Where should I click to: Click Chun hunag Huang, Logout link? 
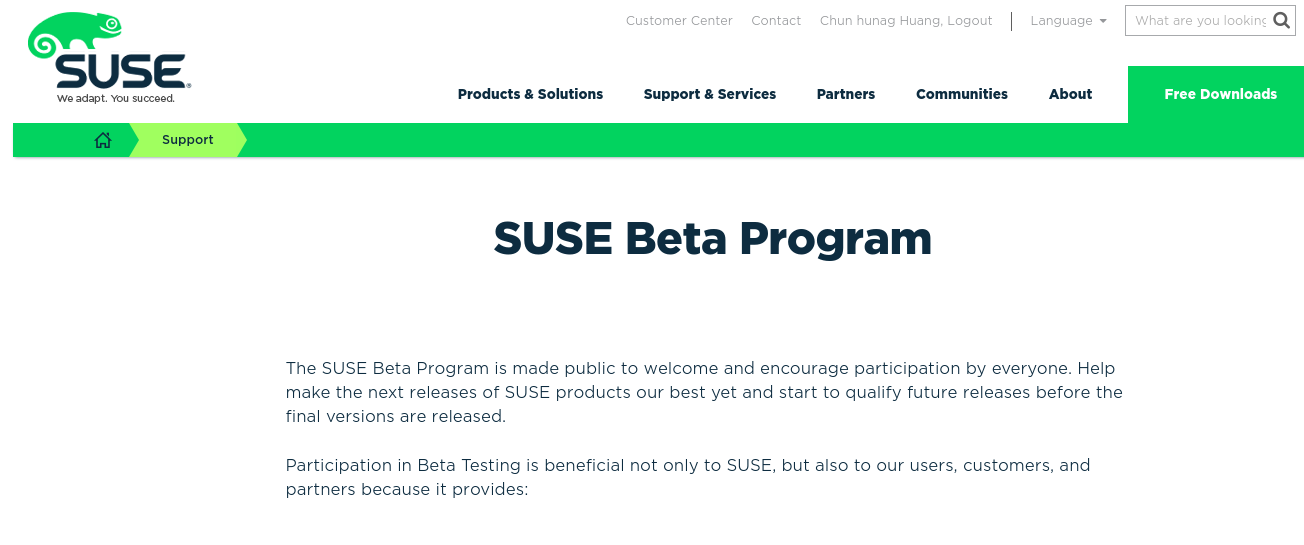906,21
